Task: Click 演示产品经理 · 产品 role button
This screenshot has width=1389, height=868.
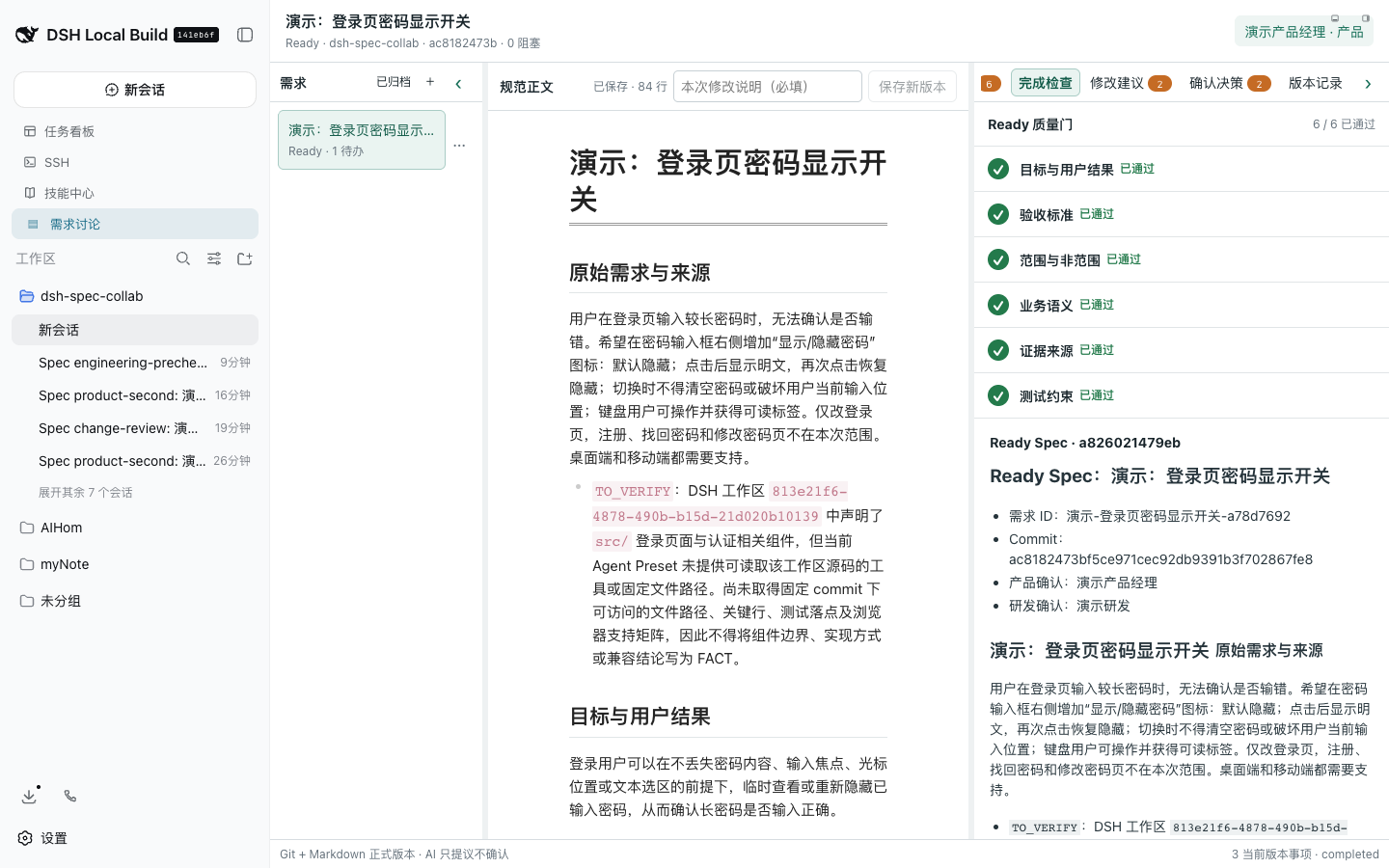Action: [1304, 32]
